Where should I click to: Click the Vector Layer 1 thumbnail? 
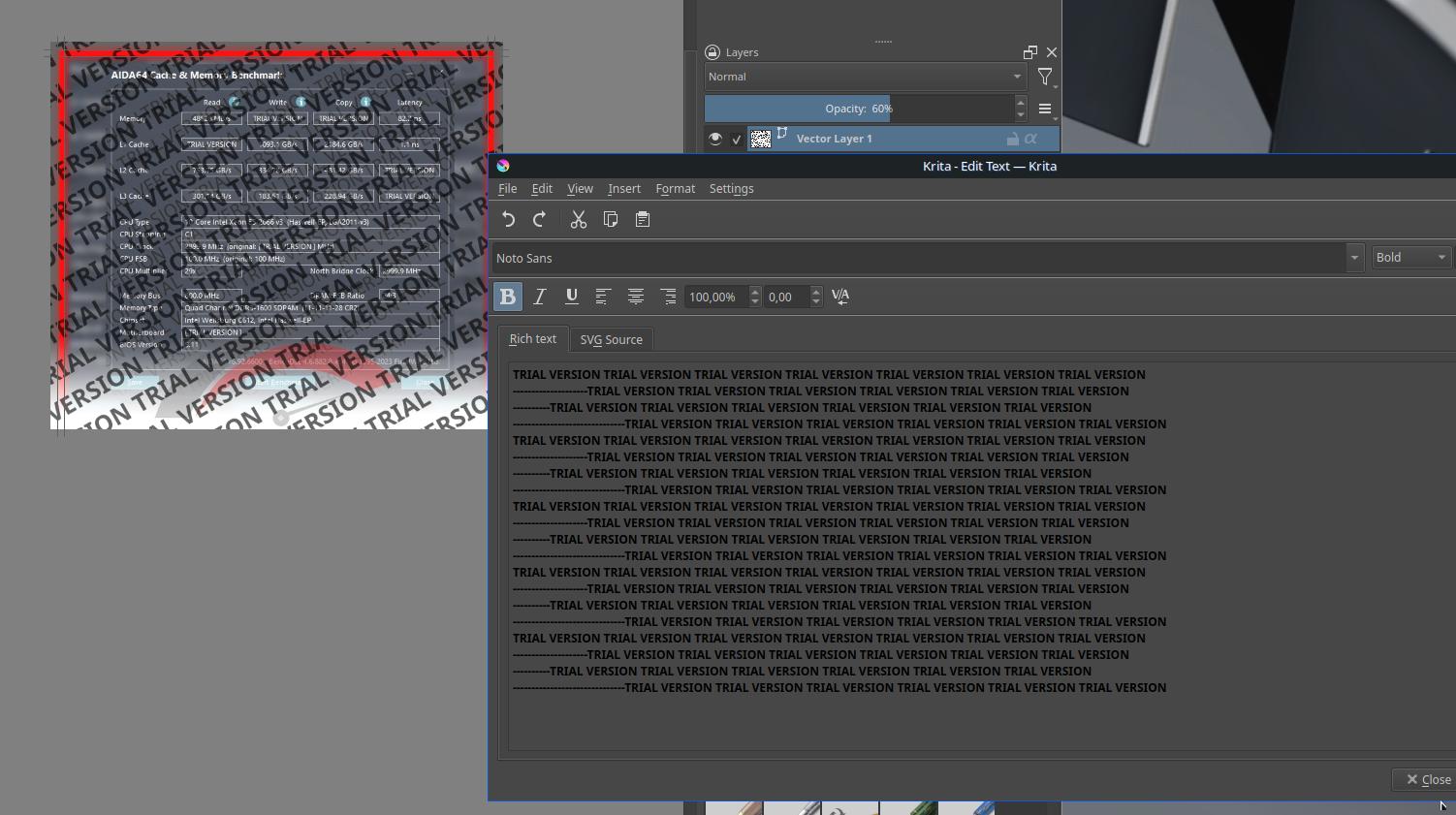pyautogui.click(x=761, y=139)
